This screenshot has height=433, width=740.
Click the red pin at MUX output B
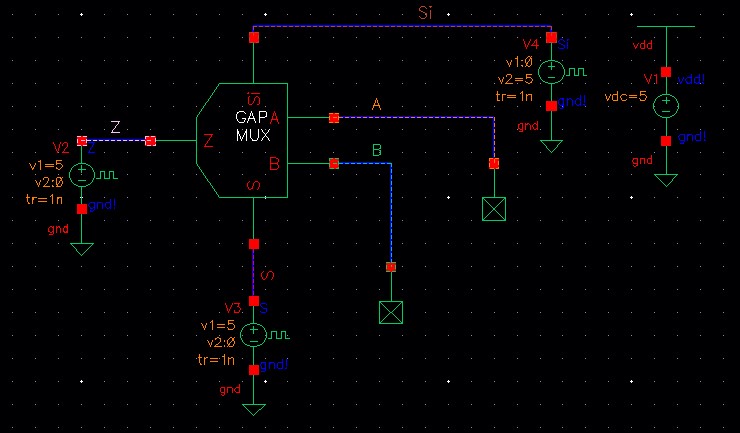[x=334, y=163]
